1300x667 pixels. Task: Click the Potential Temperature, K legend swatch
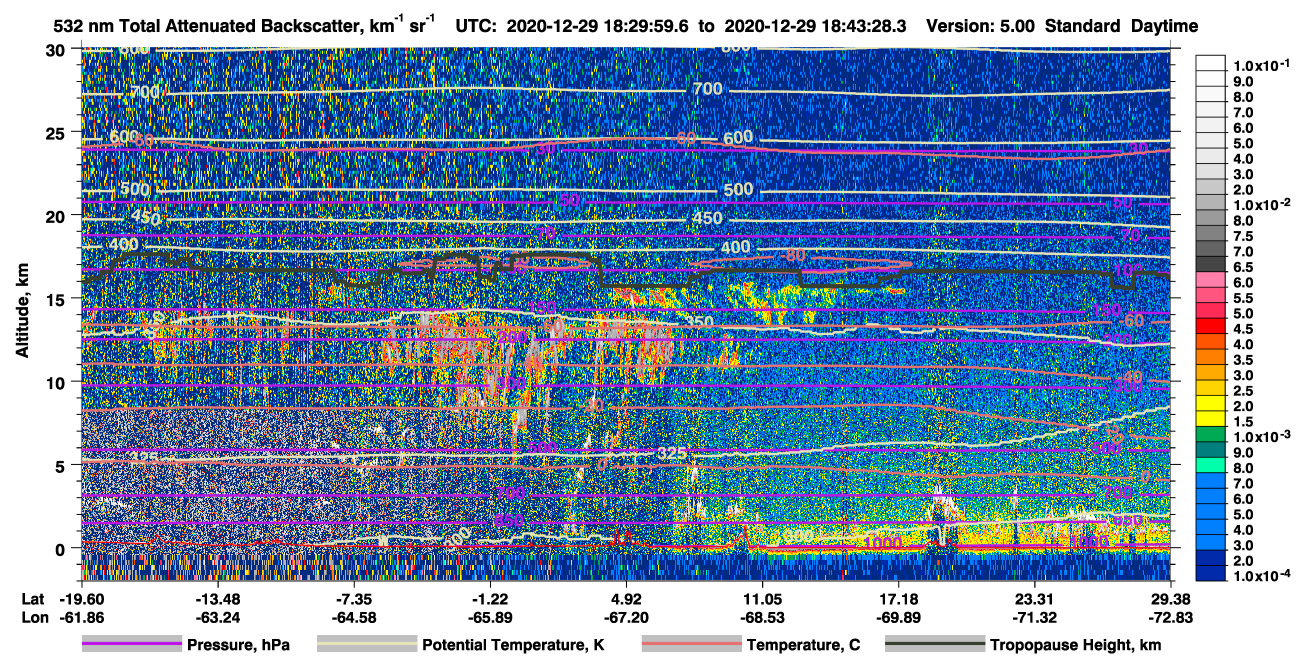(366, 645)
